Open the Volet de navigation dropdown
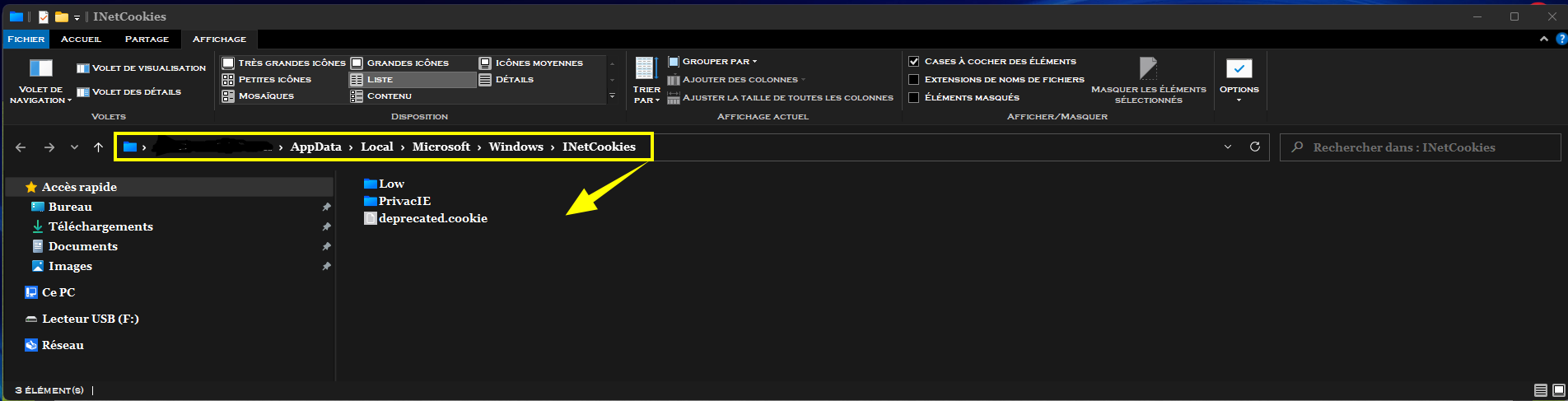Image resolution: width=1568 pixels, height=401 pixels. click(x=40, y=81)
